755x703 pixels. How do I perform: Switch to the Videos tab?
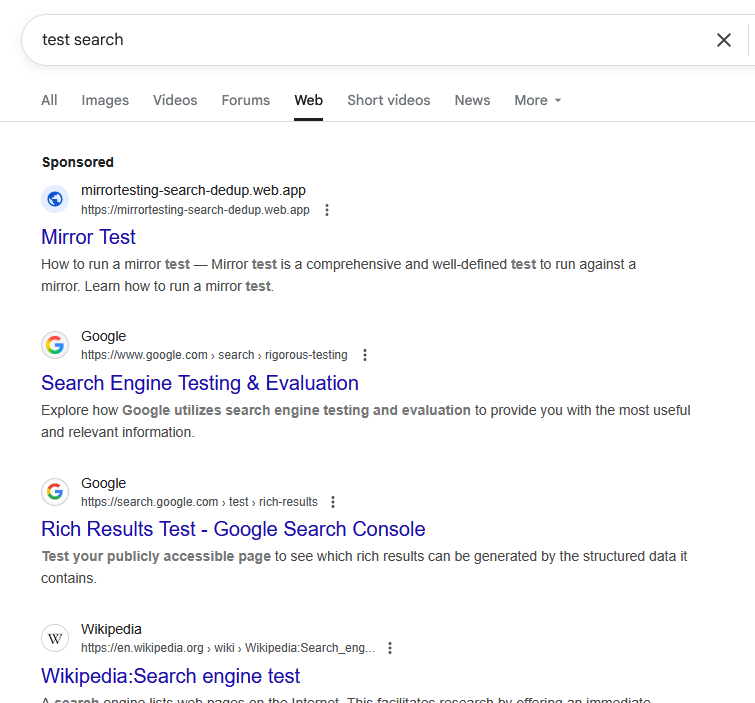[x=175, y=100]
